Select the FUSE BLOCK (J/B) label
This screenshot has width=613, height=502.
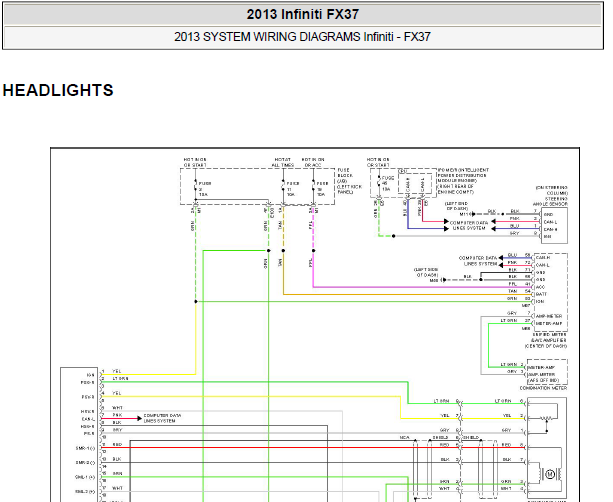[x=349, y=181]
